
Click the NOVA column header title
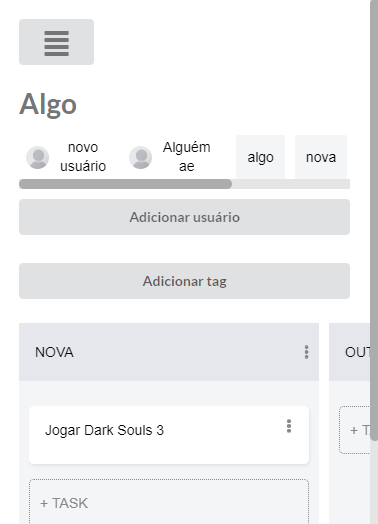coord(54,352)
